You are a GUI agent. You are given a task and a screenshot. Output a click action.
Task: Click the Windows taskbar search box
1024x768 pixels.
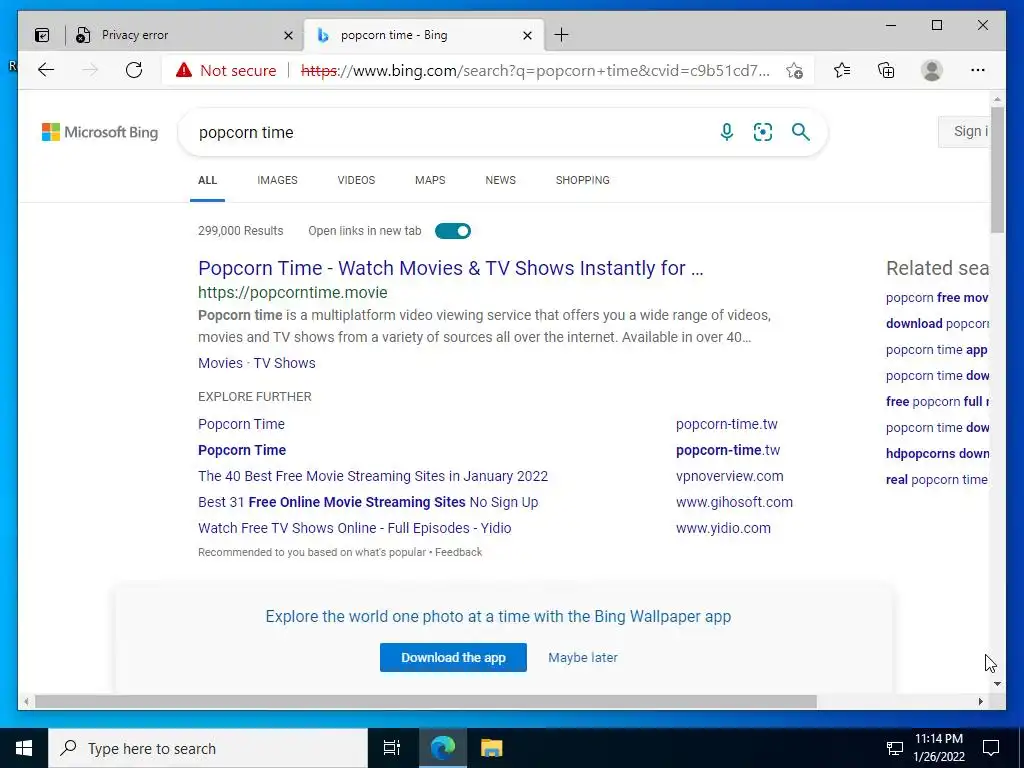point(208,748)
